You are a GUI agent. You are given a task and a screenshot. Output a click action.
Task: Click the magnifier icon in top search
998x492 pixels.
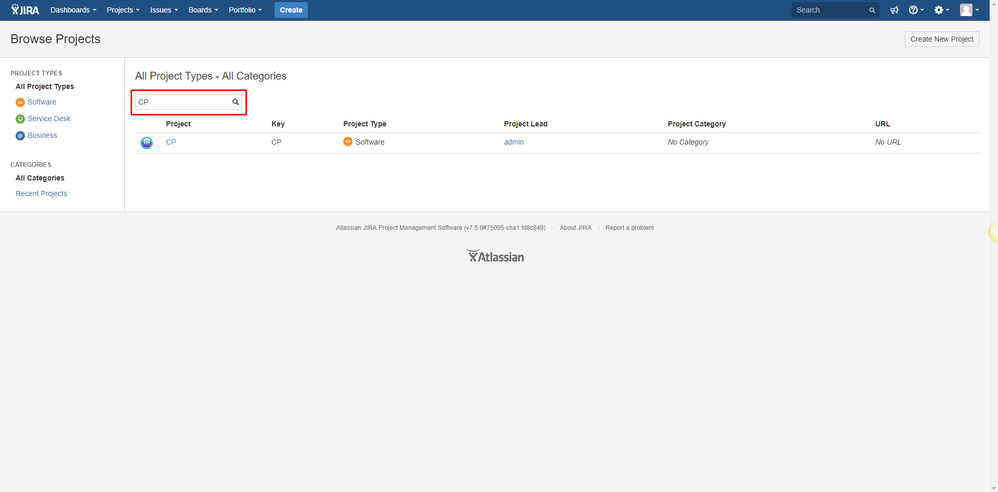(x=872, y=10)
